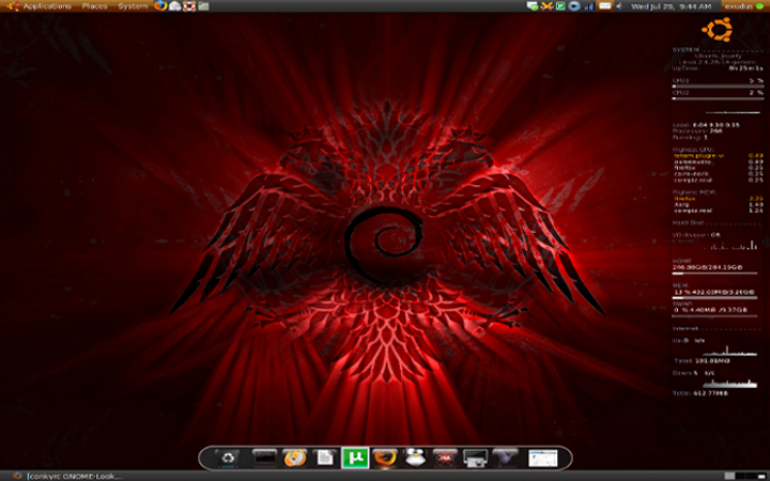
Task: Open the System menu
Action: tap(133, 6)
